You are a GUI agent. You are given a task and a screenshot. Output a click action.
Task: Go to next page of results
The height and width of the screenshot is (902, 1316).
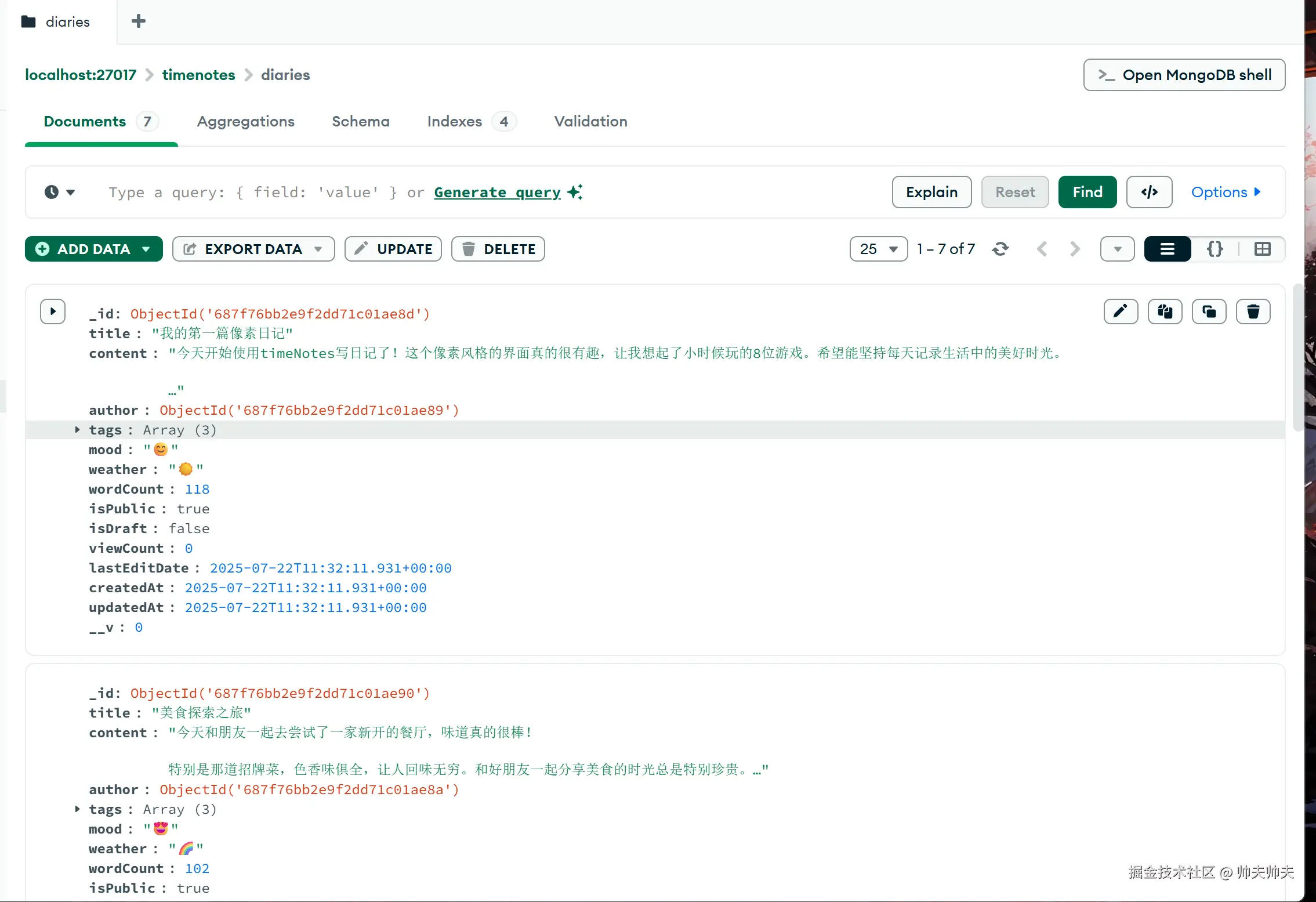coord(1075,249)
